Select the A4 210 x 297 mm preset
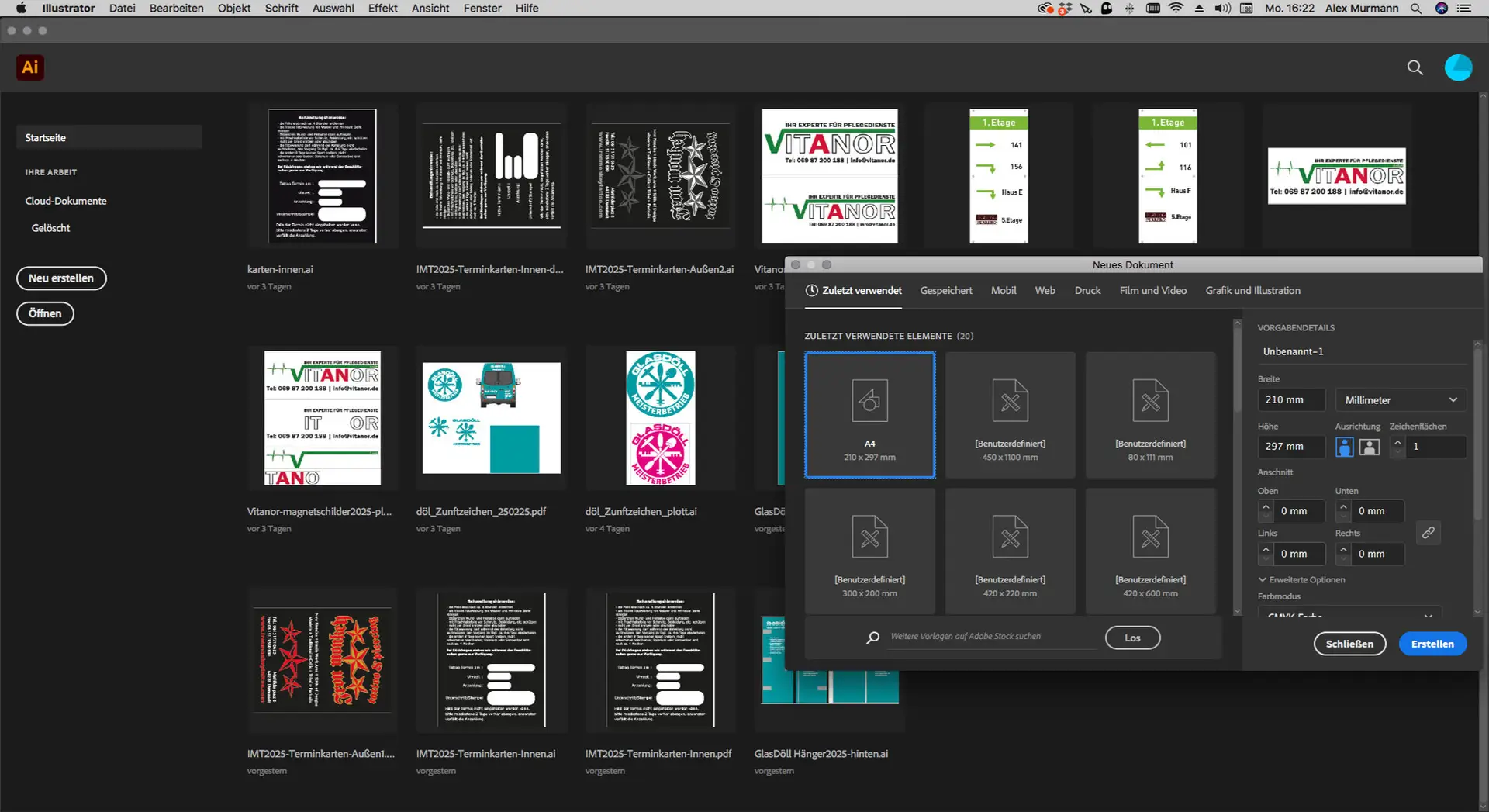Image resolution: width=1489 pixels, height=812 pixels. click(869, 415)
